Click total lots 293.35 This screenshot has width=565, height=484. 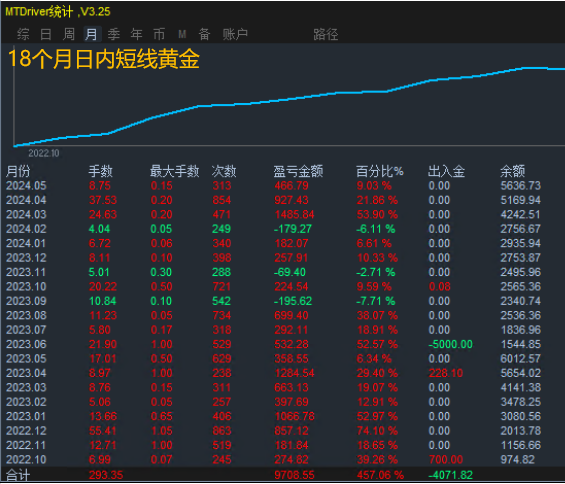coord(106,476)
